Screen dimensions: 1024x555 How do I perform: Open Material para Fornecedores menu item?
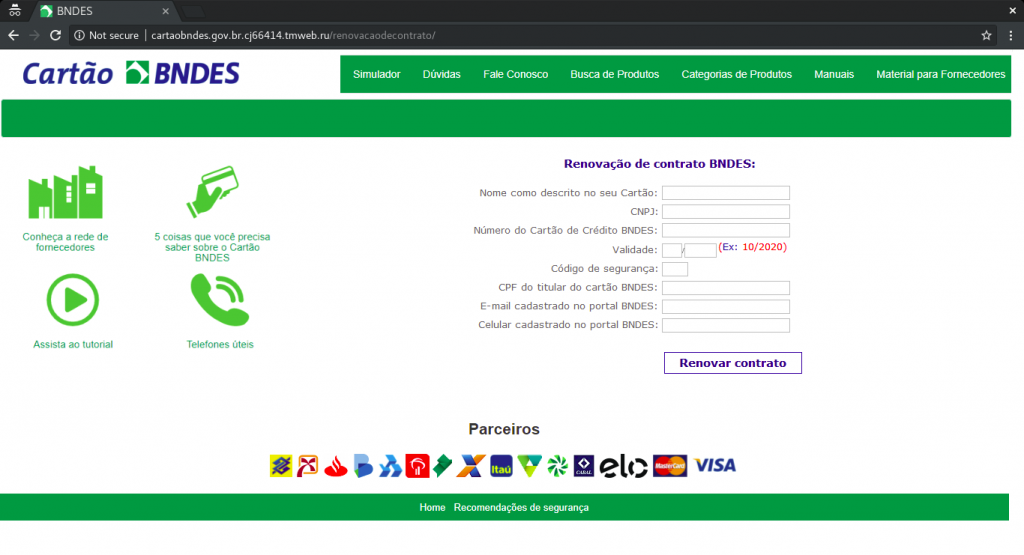[940, 74]
